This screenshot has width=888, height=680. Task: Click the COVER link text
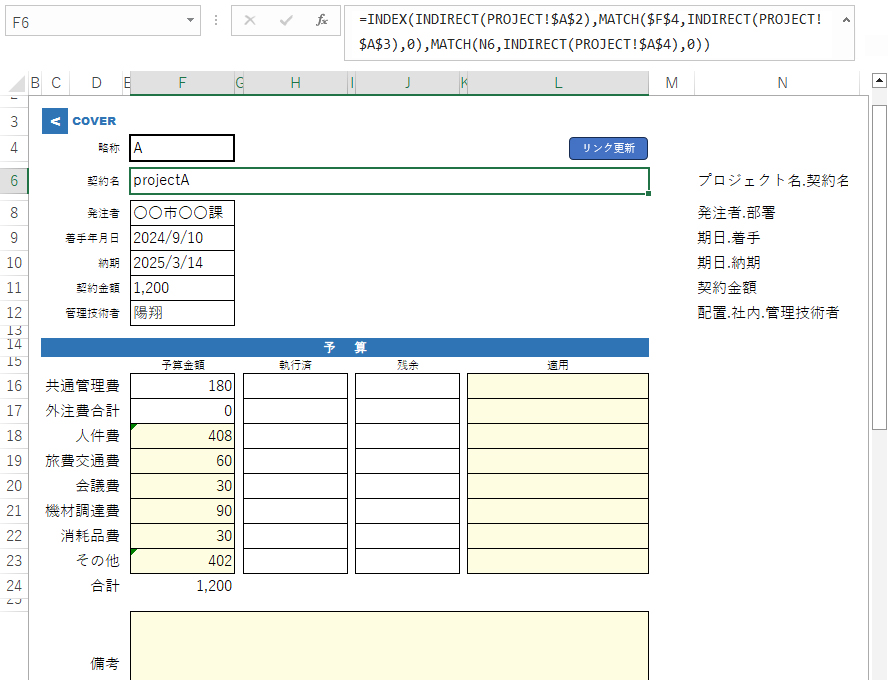pyautogui.click(x=94, y=121)
